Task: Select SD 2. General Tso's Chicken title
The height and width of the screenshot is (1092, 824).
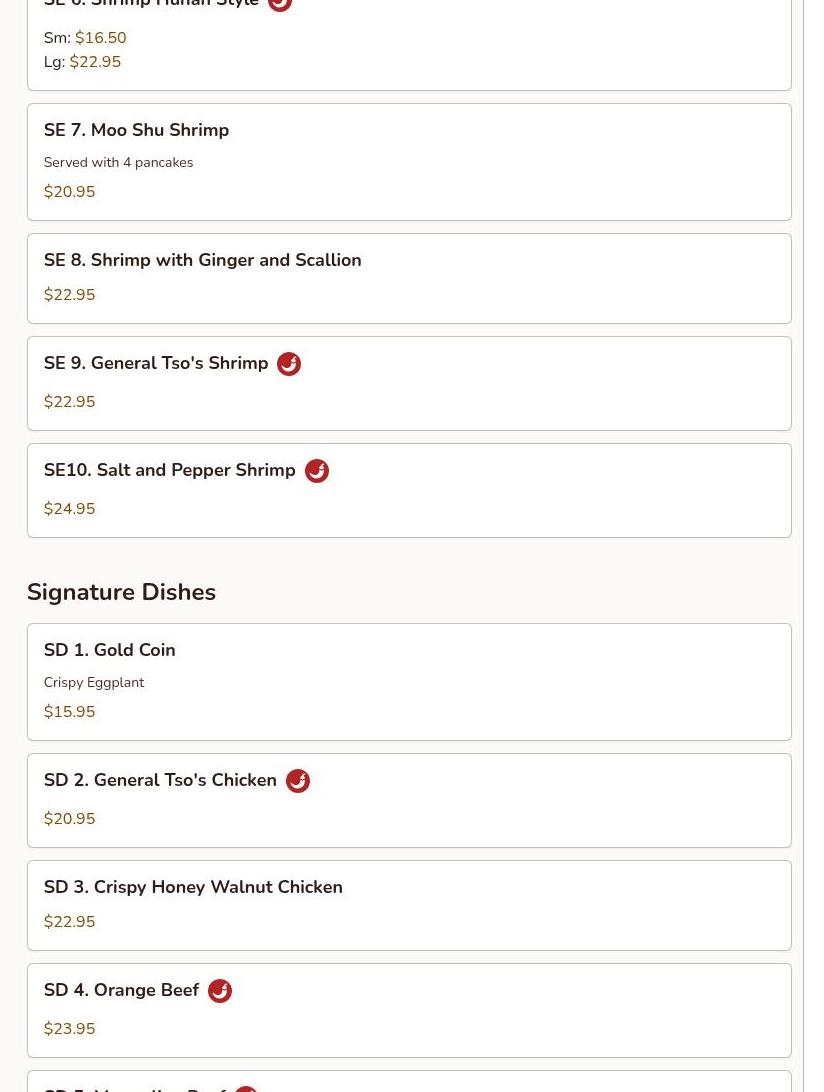Action: point(160,780)
